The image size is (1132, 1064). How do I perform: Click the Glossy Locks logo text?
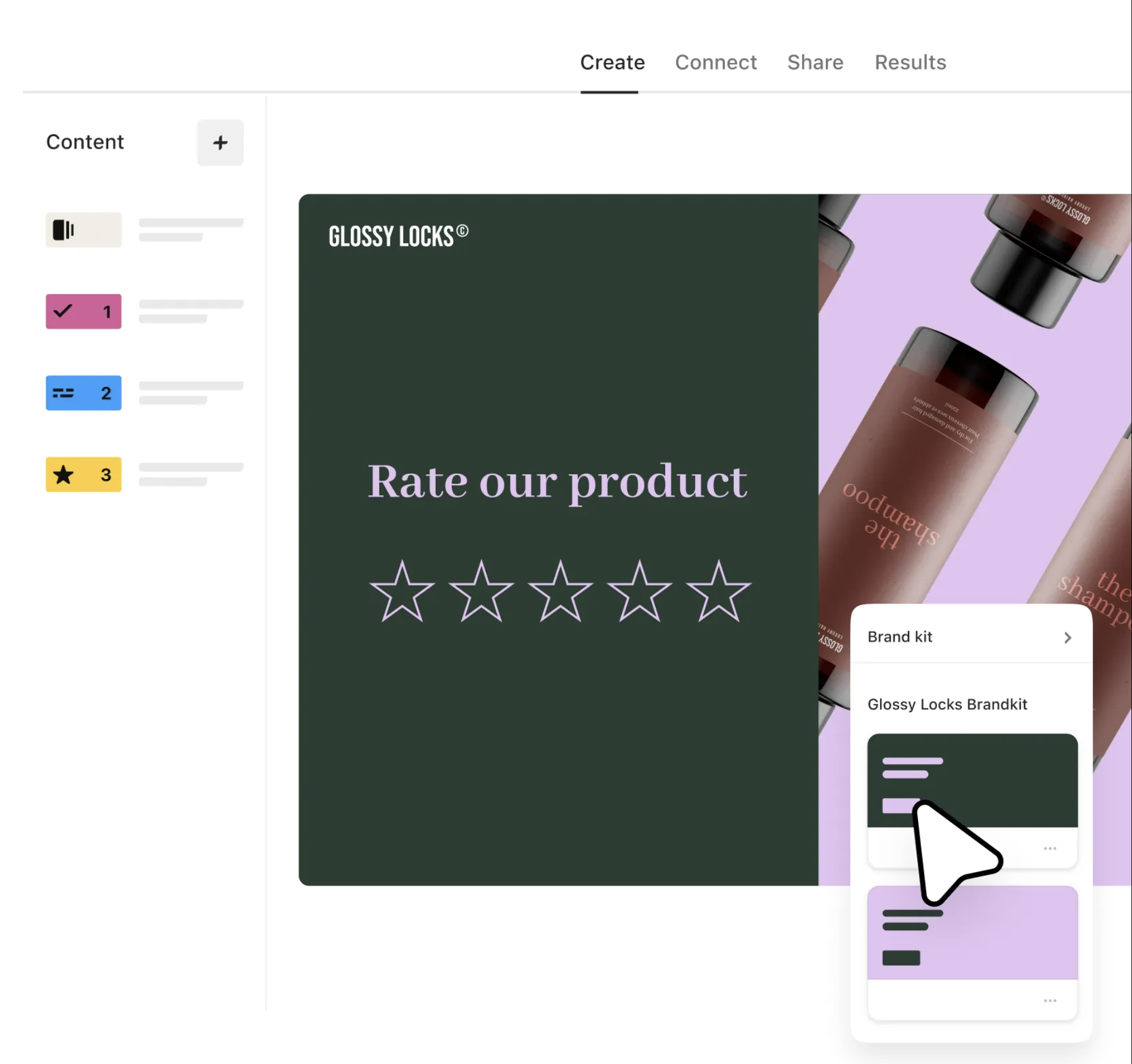pyautogui.click(x=398, y=236)
